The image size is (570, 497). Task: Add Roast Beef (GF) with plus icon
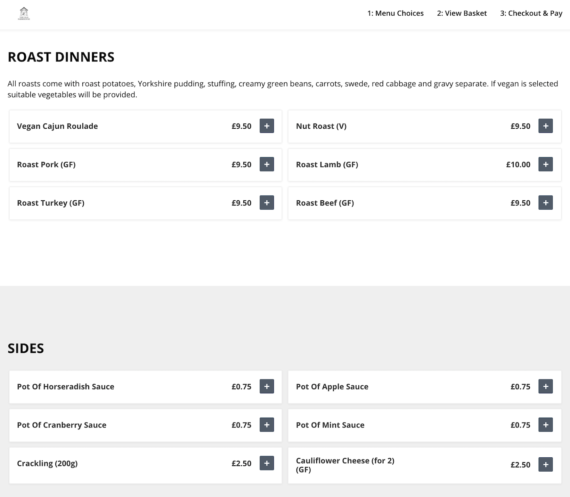545,203
